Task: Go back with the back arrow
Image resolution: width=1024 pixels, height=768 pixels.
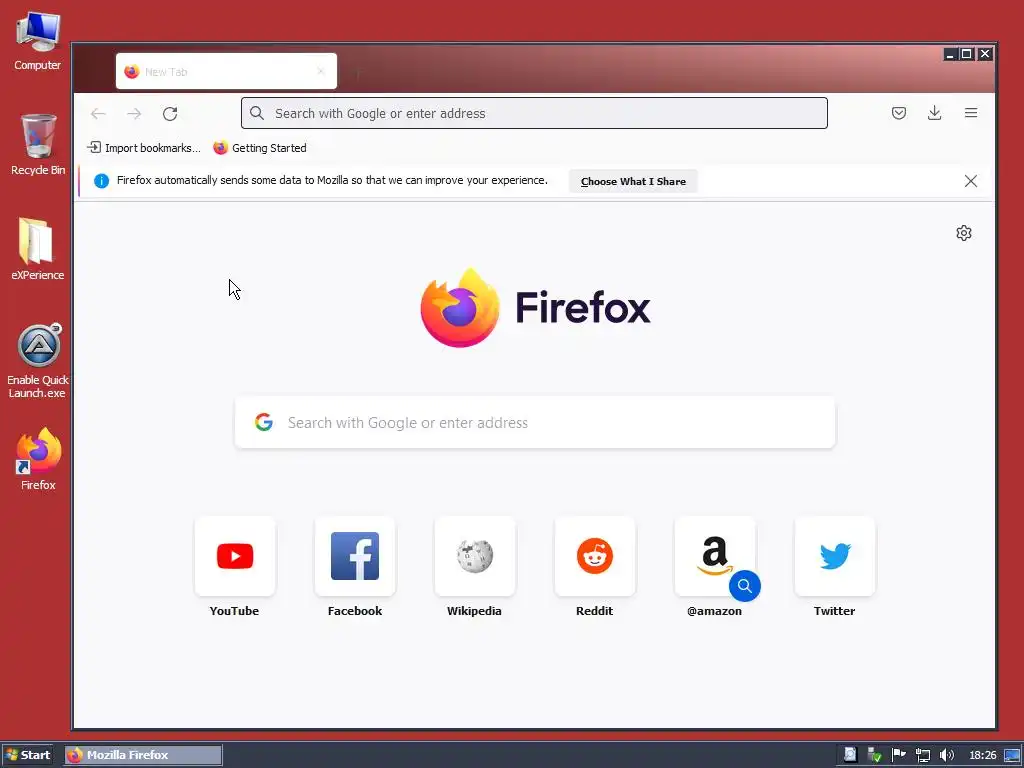Action: click(98, 114)
